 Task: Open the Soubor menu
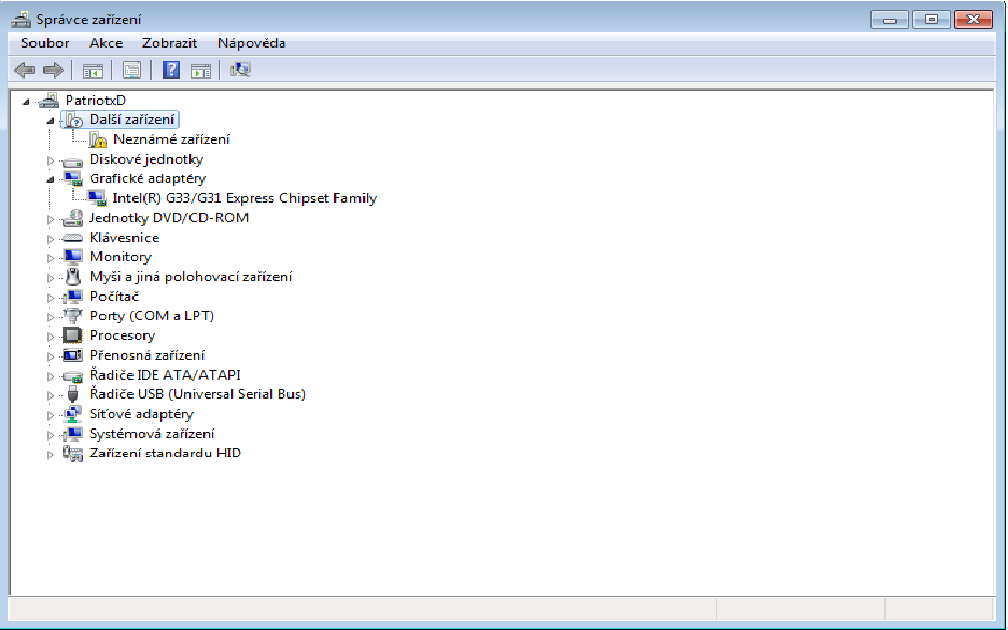click(45, 43)
